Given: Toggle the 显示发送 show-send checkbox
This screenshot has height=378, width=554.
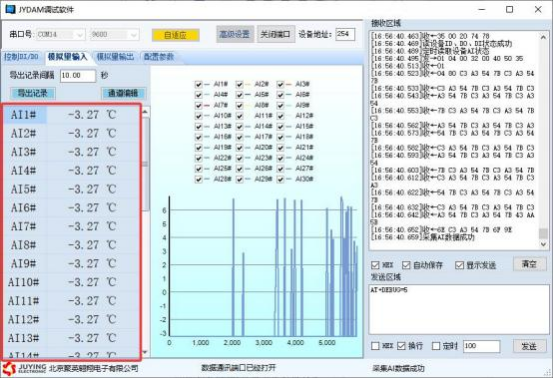Looking at the screenshot, I should [459, 265].
